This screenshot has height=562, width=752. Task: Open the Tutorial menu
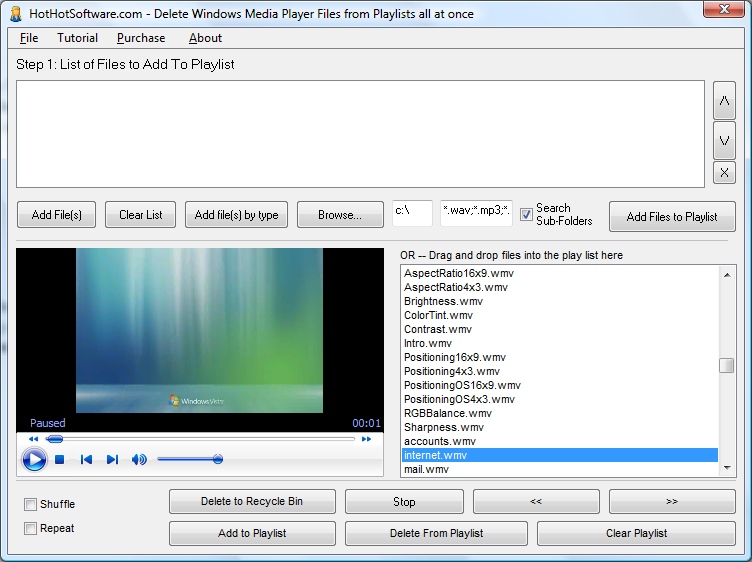tap(77, 38)
